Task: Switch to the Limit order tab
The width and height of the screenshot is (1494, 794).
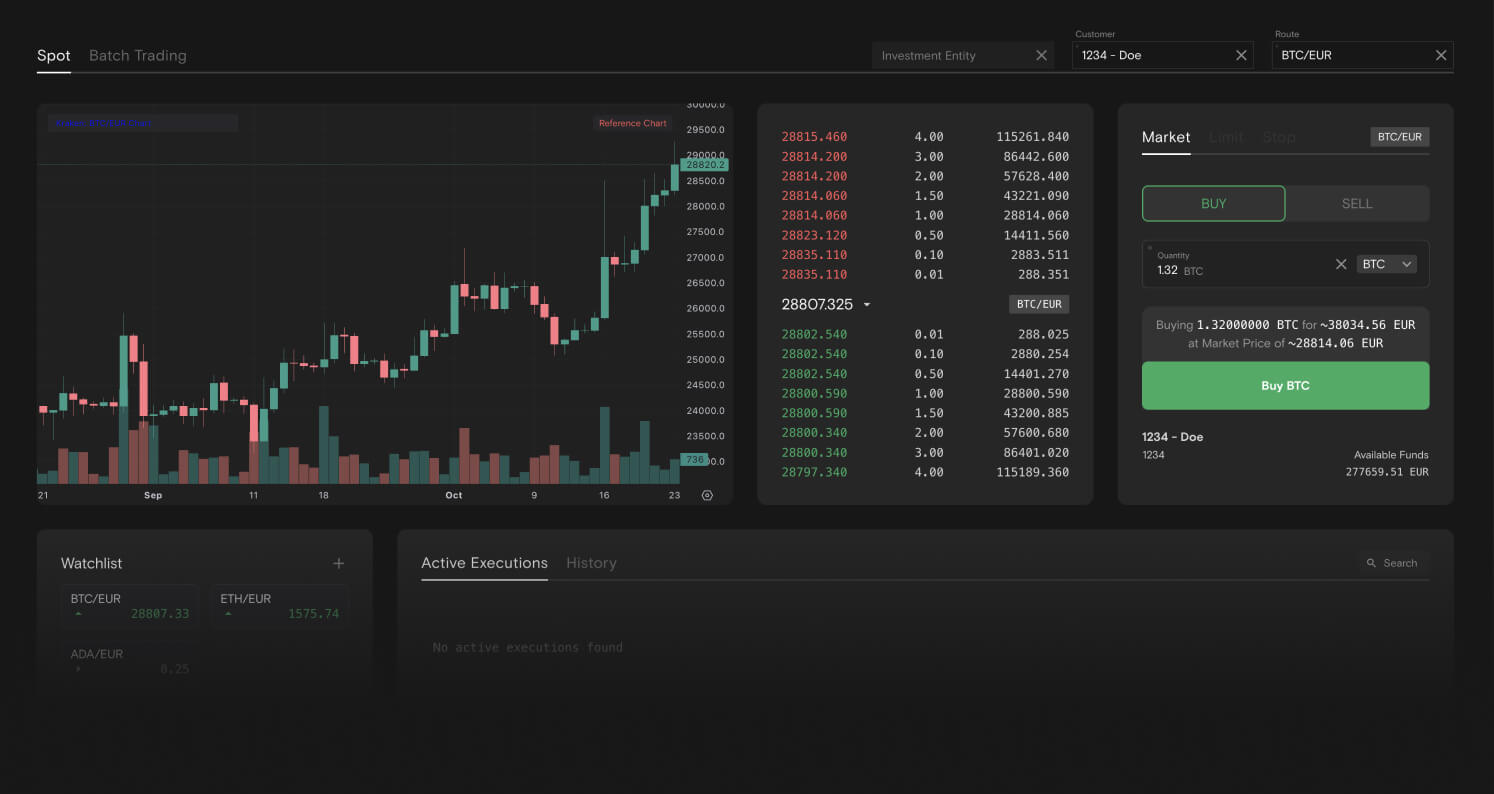Action: (1226, 137)
